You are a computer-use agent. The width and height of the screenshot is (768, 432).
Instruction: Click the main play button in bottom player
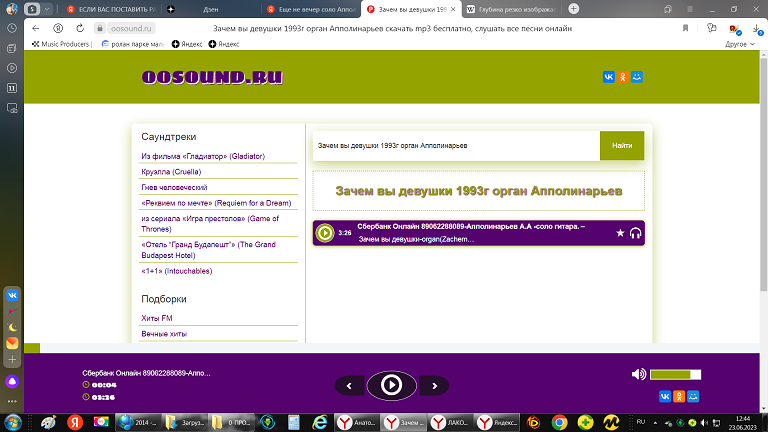click(391, 385)
